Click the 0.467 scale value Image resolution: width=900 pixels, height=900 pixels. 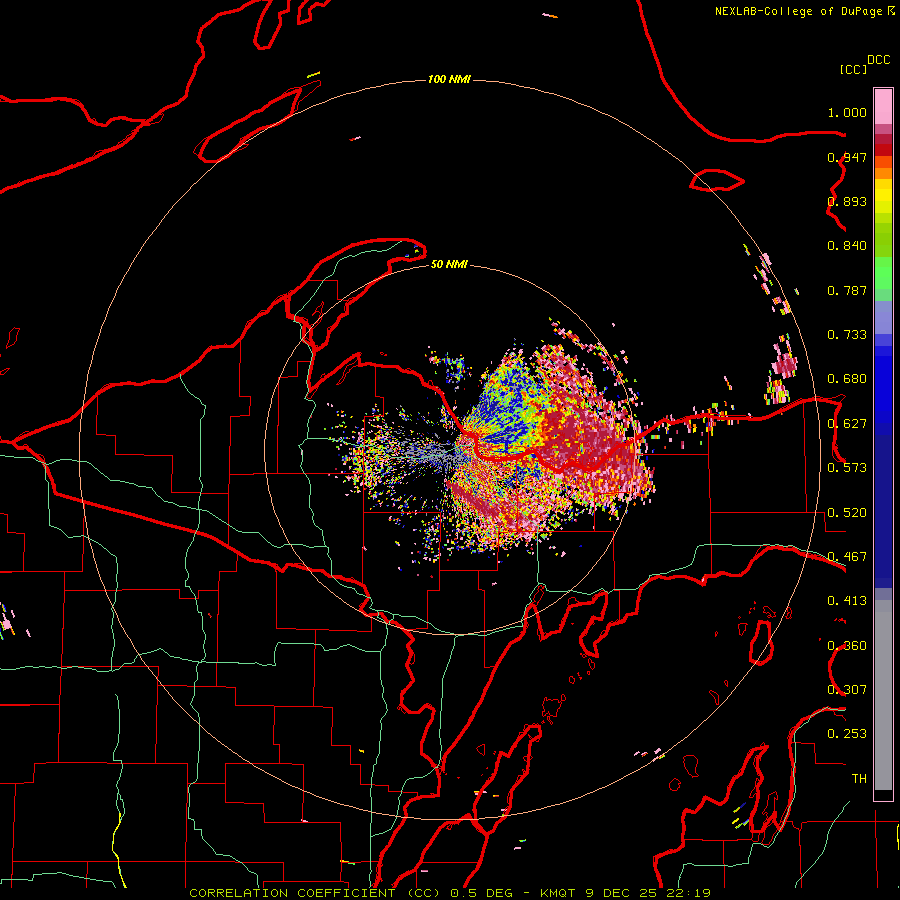tap(847, 557)
